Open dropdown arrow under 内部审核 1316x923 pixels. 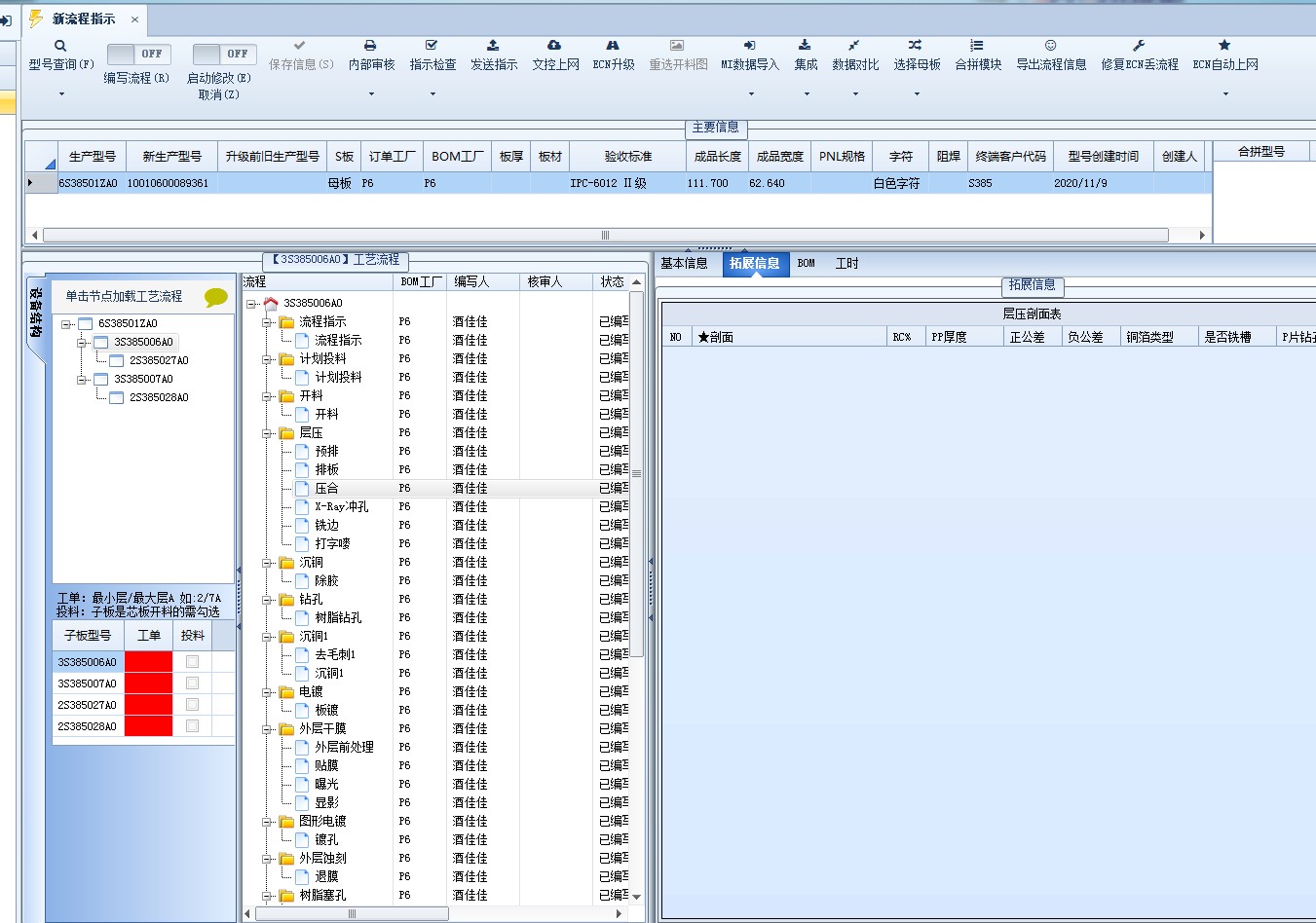[x=371, y=94]
